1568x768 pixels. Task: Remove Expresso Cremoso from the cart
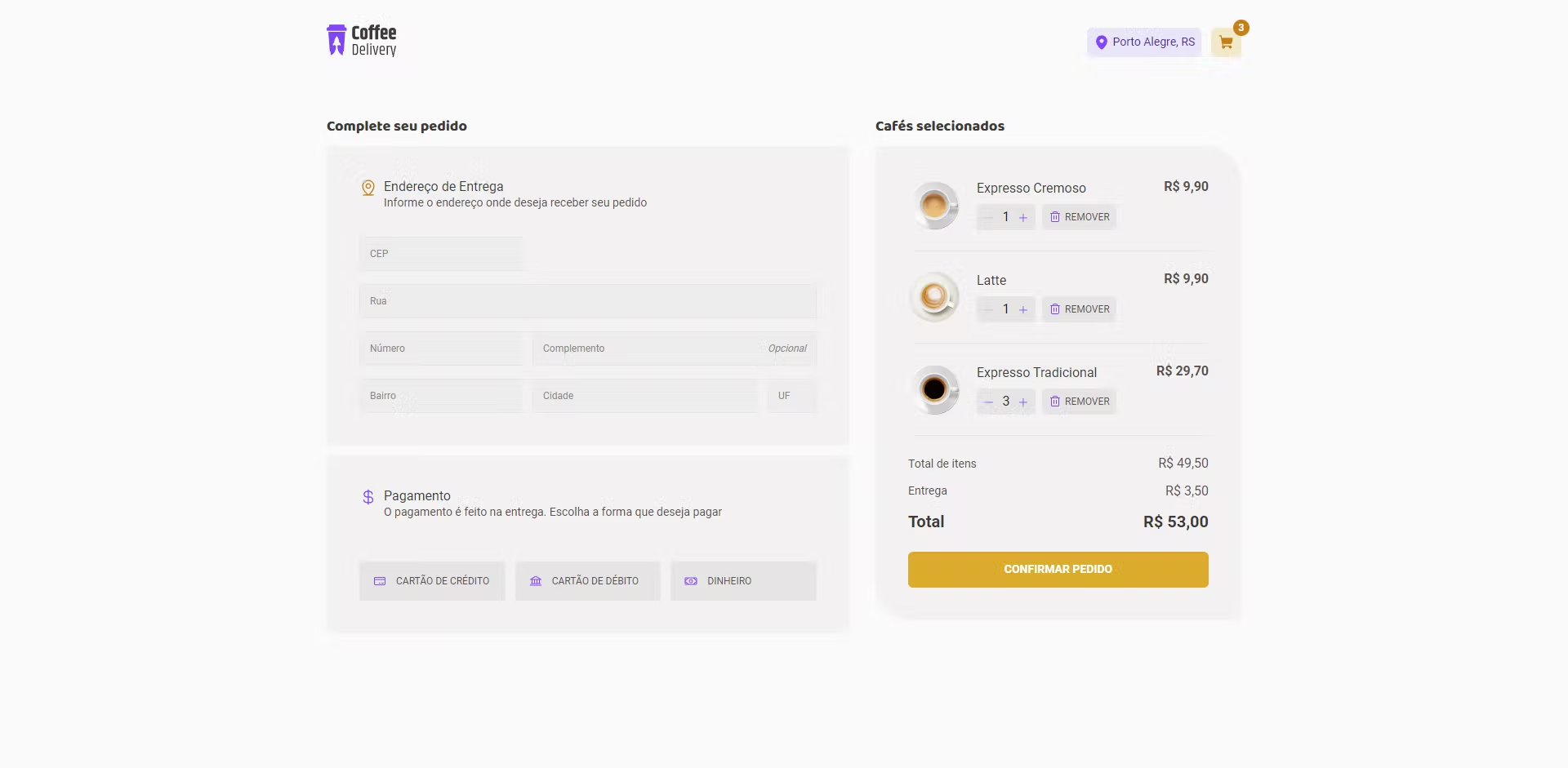(x=1079, y=217)
